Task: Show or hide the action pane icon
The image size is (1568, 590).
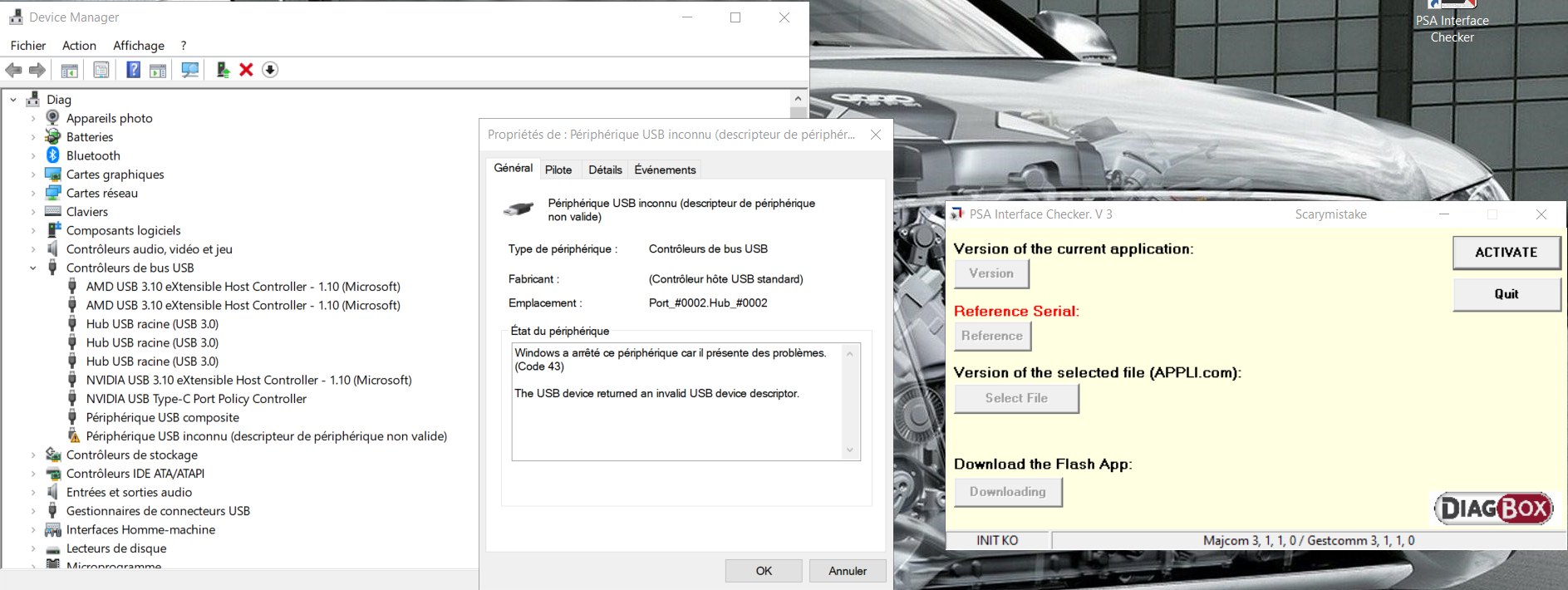Action: click(x=158, y=70)
